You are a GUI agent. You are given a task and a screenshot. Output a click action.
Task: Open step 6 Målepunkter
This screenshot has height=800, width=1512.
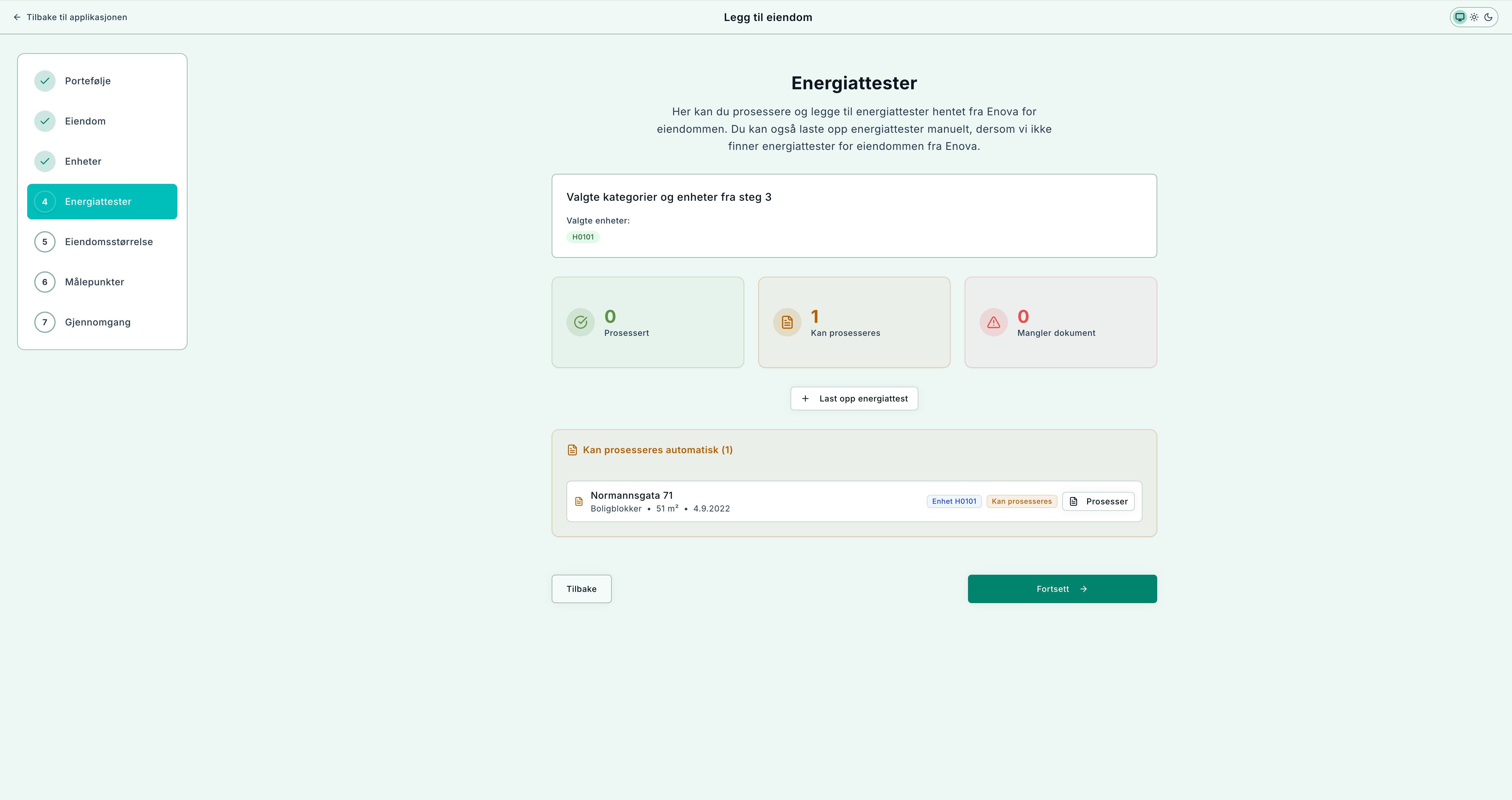click(x=95, y=282)
